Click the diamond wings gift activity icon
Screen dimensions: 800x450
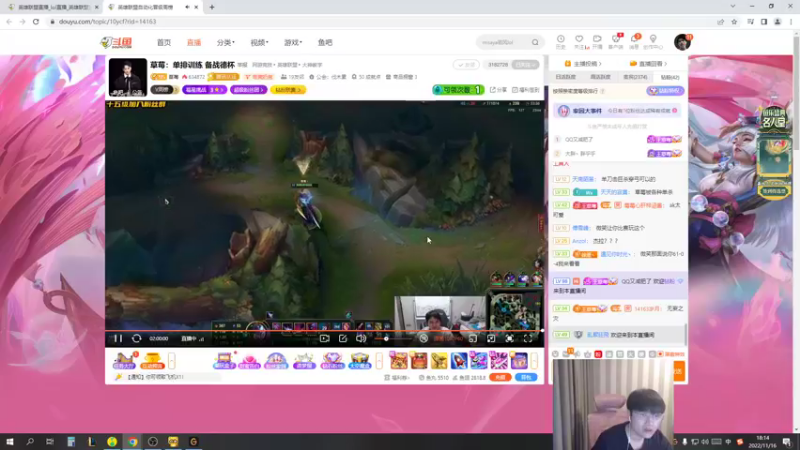(332, 361)
